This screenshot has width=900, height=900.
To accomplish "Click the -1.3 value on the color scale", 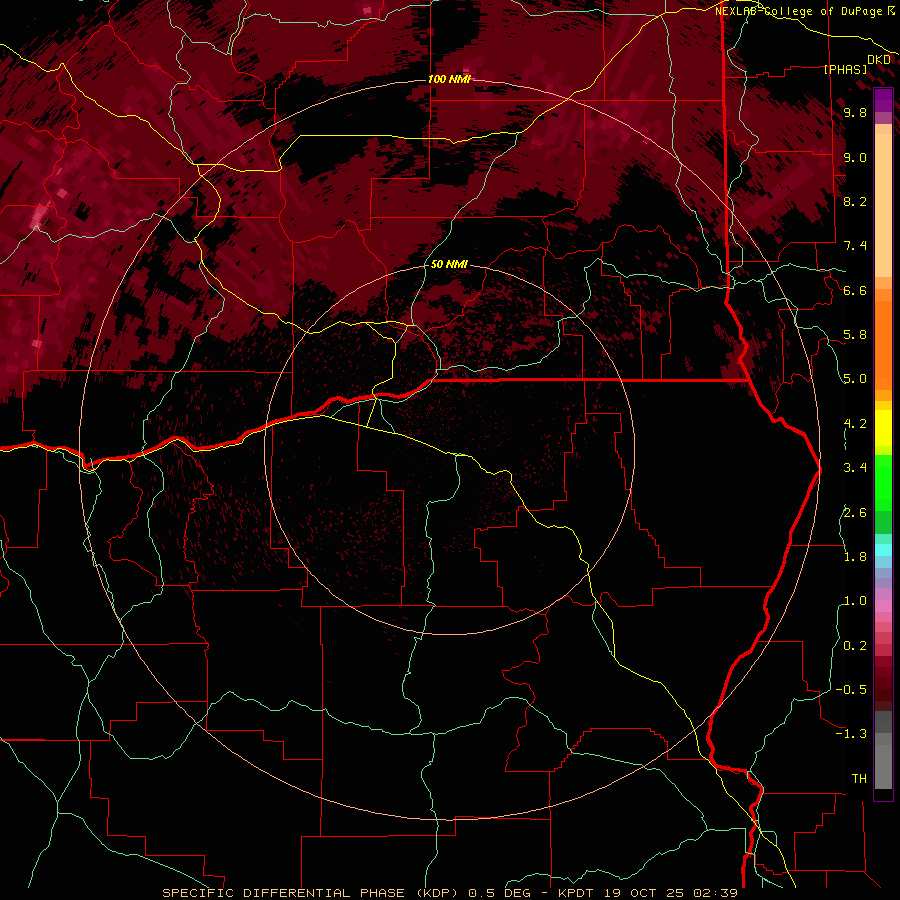I will [x=851, y=734].
